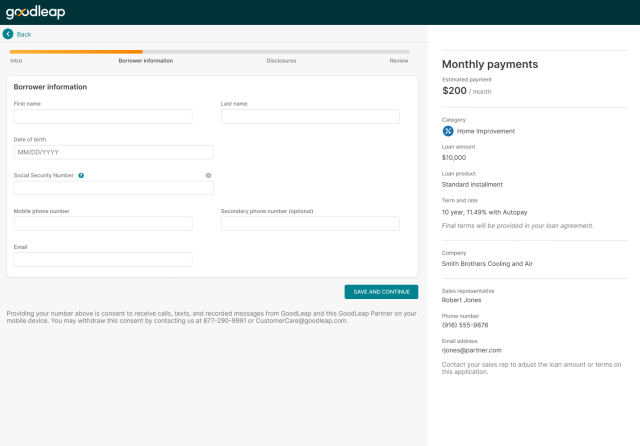Click the Home Improvement category icon
Image resolution: width=640 pixels, height=446 pixels.
[x=448, y=130]
